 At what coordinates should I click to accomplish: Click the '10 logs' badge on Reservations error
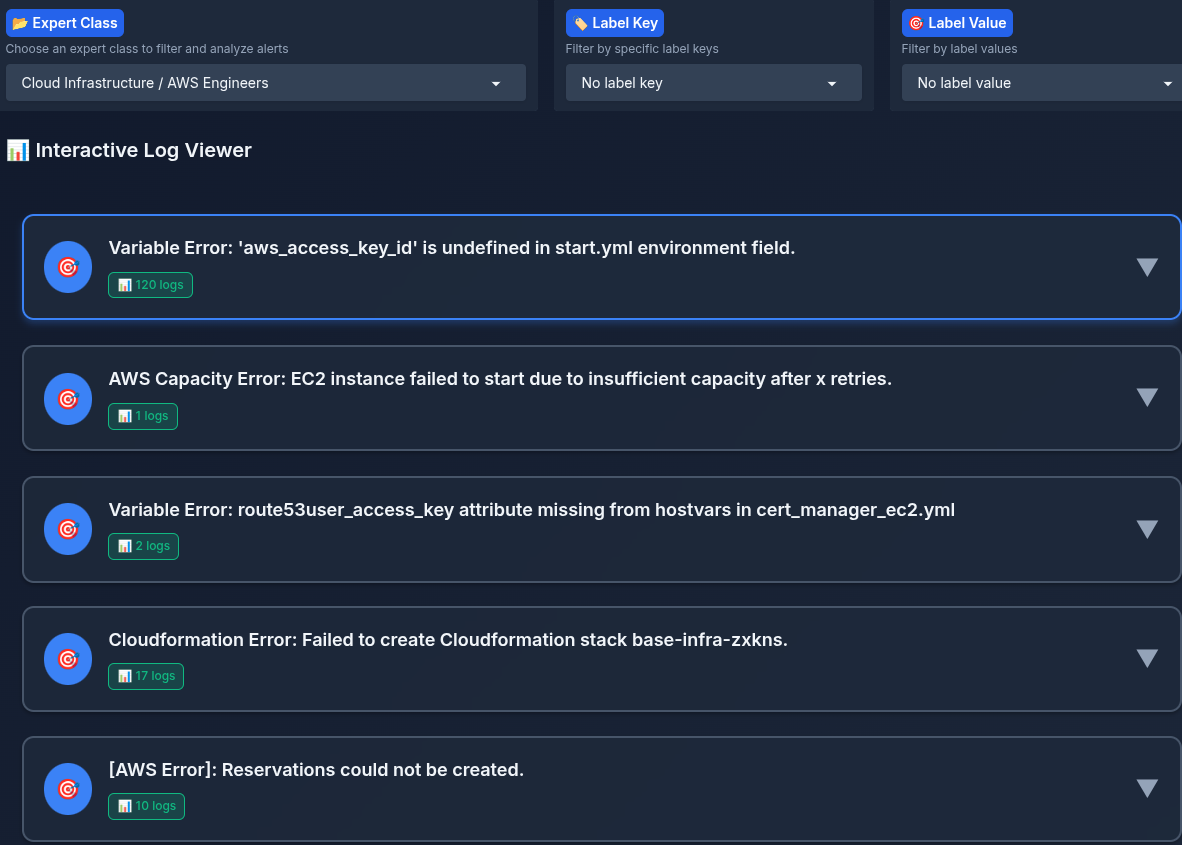click(x=146, y=806)
